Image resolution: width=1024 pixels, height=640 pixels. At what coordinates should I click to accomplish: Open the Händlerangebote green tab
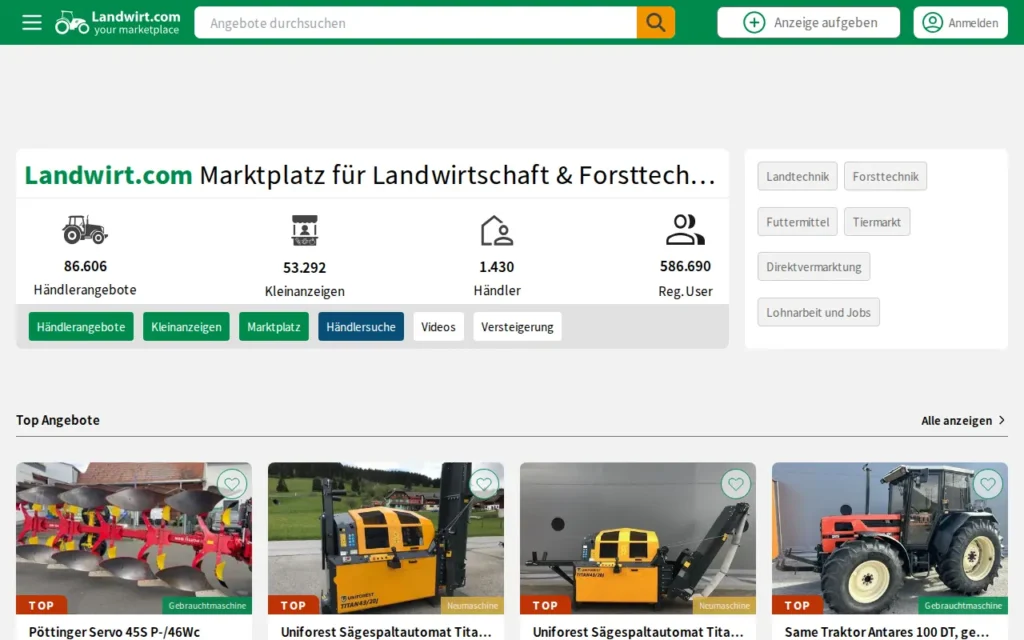point(81,327)
